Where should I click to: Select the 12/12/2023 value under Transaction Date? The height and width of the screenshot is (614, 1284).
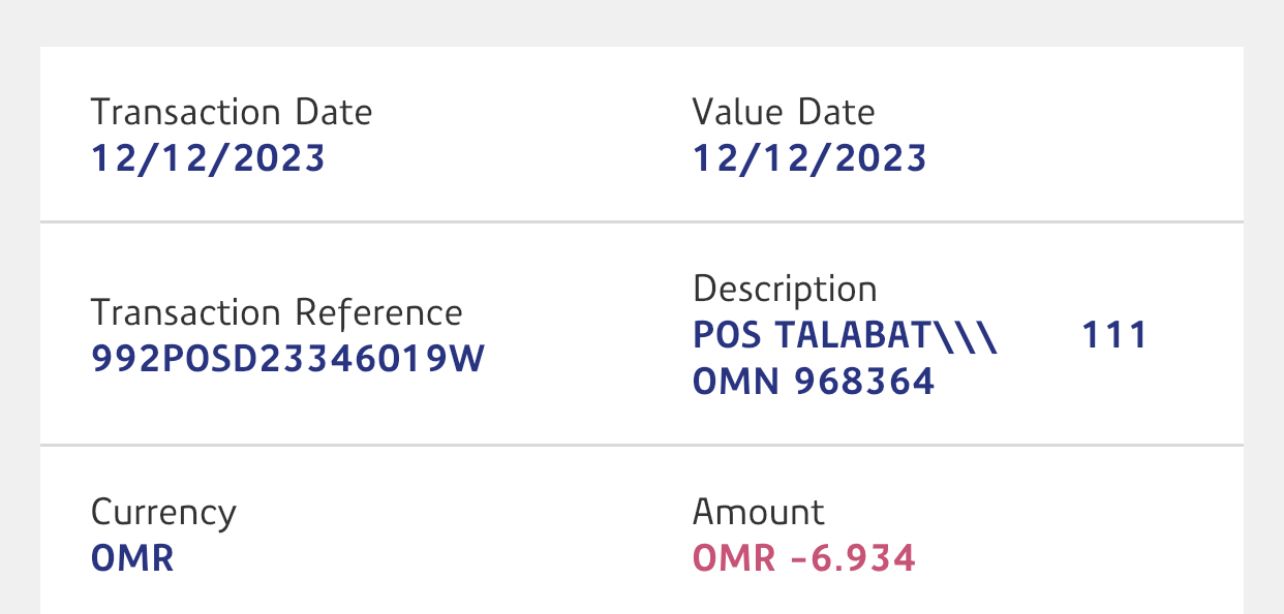tap(208, 159)
